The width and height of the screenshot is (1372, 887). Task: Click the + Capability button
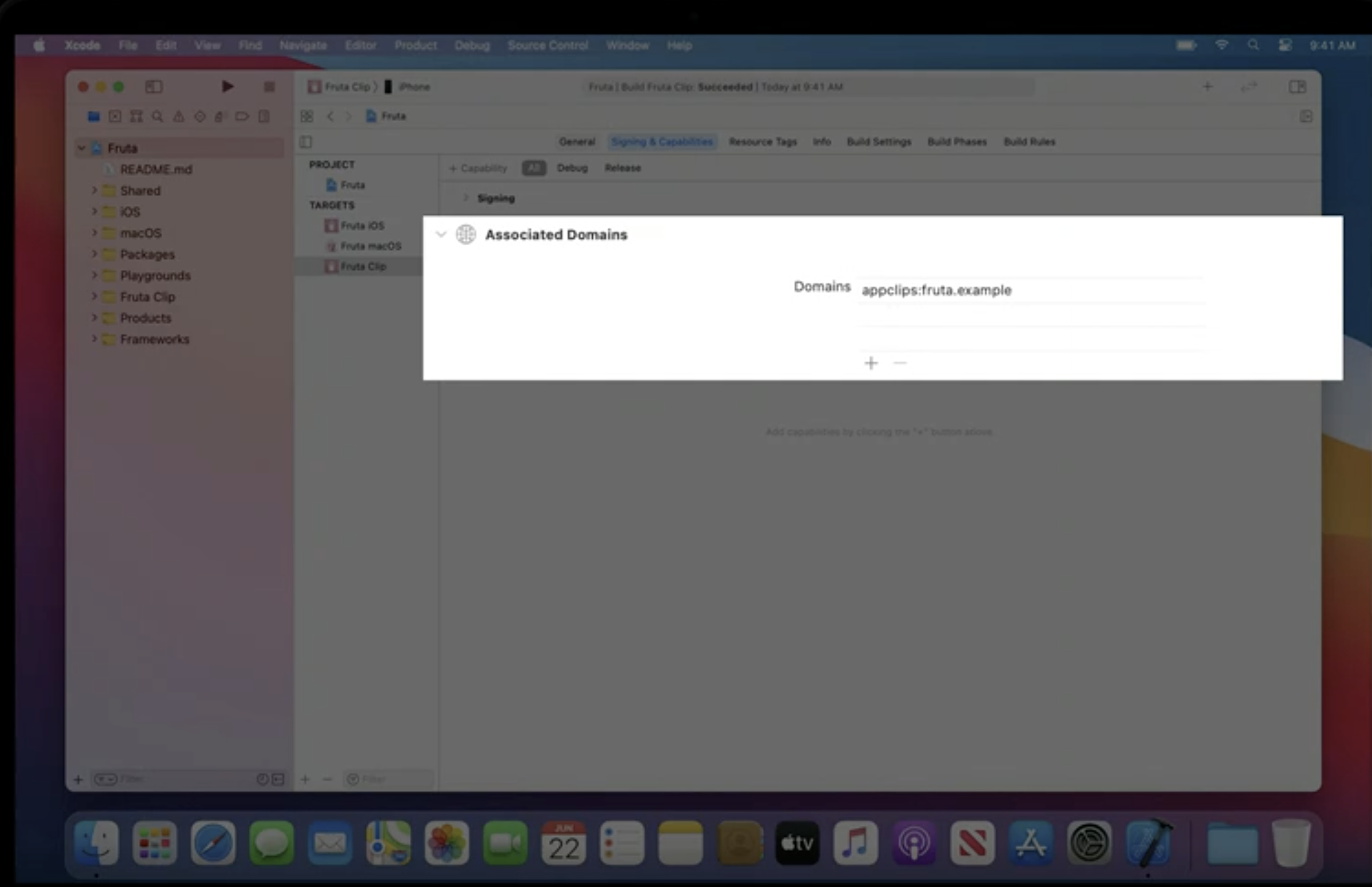(478, 168)
